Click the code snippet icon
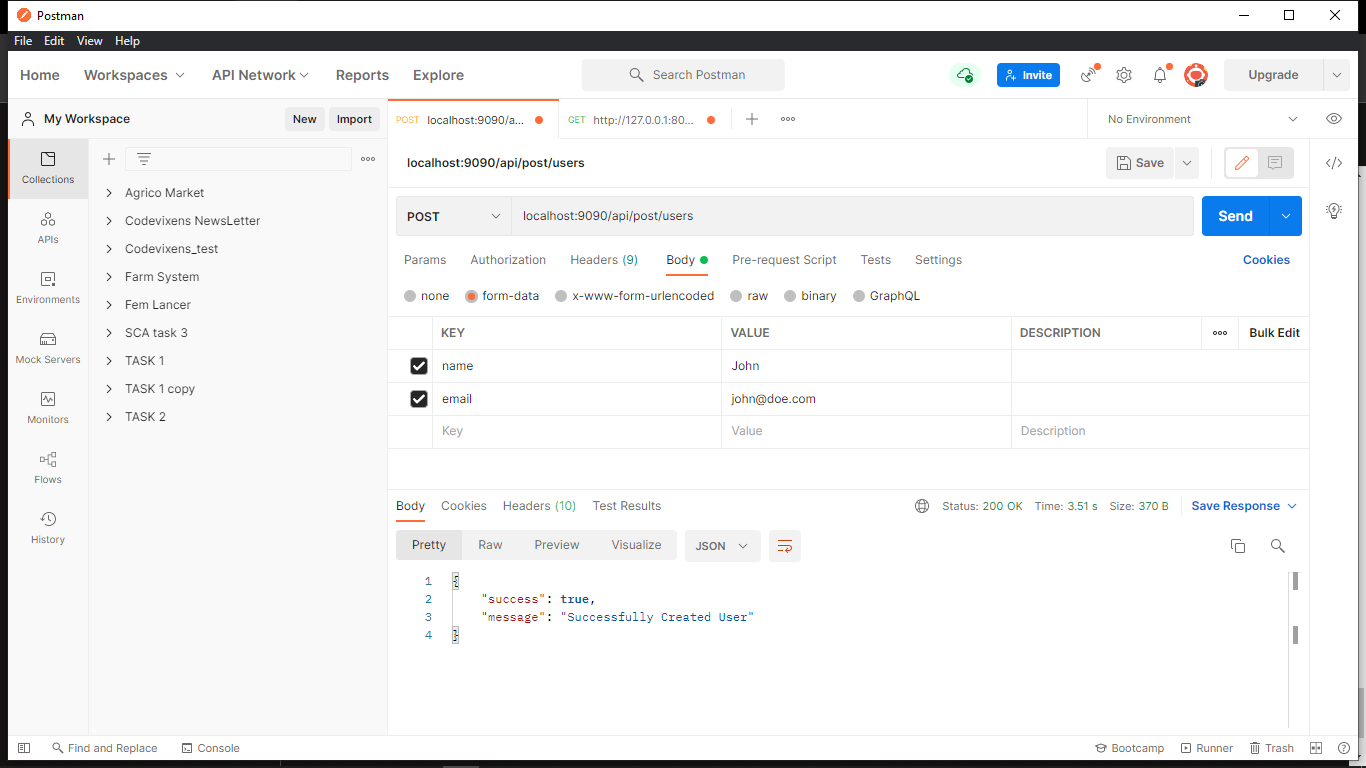The image size is (1366, 768). click(x=1333, y=163)
